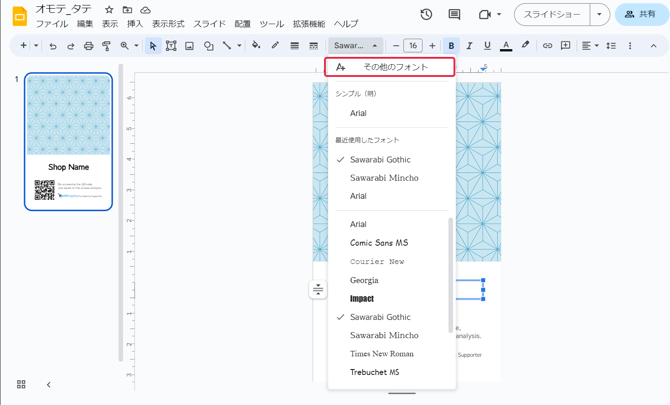Open the 挿入 menu

[134, 24]
